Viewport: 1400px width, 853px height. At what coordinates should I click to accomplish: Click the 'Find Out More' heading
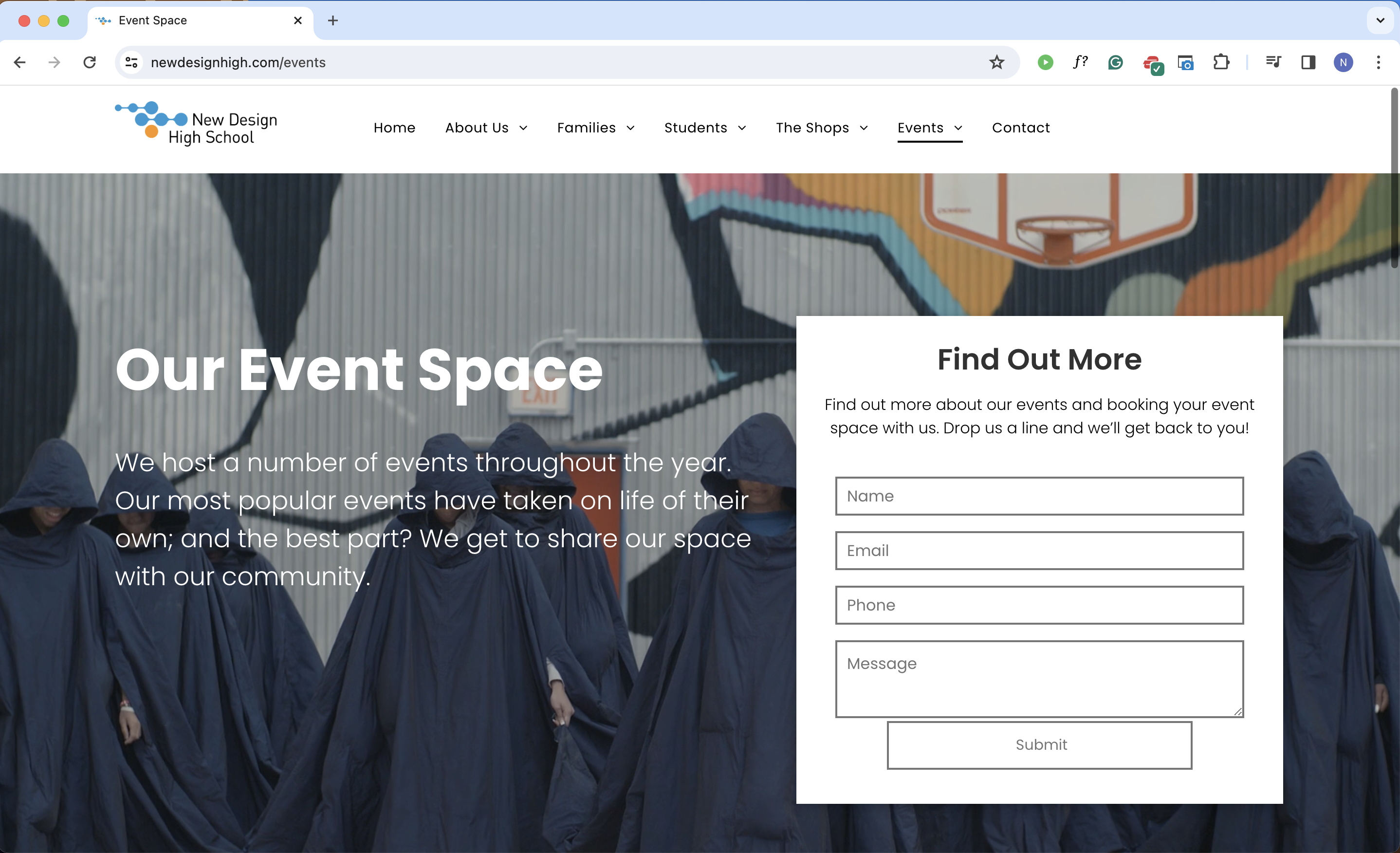(x=1039, y=359)
